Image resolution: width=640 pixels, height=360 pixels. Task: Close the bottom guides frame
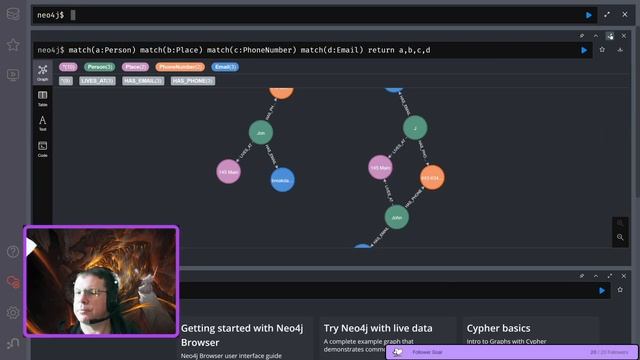[624, 276]
